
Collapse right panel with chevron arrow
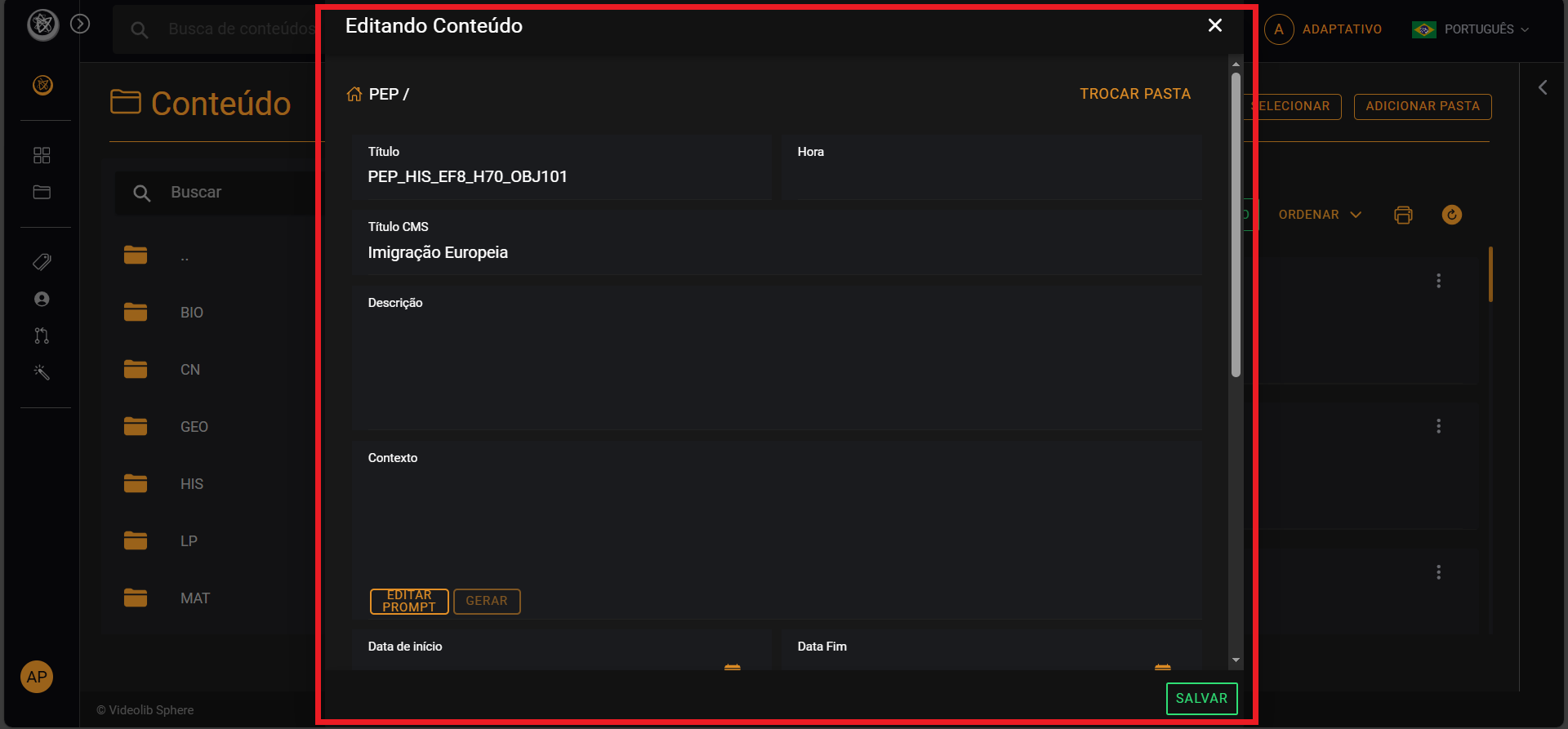click(x=1543, y=87)
